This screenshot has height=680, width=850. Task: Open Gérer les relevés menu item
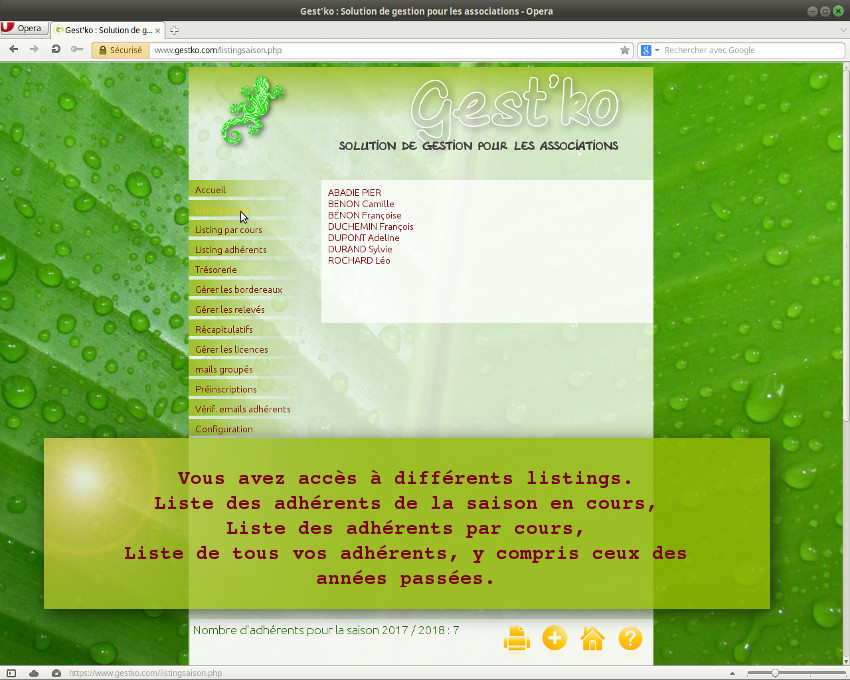point(230,310)
